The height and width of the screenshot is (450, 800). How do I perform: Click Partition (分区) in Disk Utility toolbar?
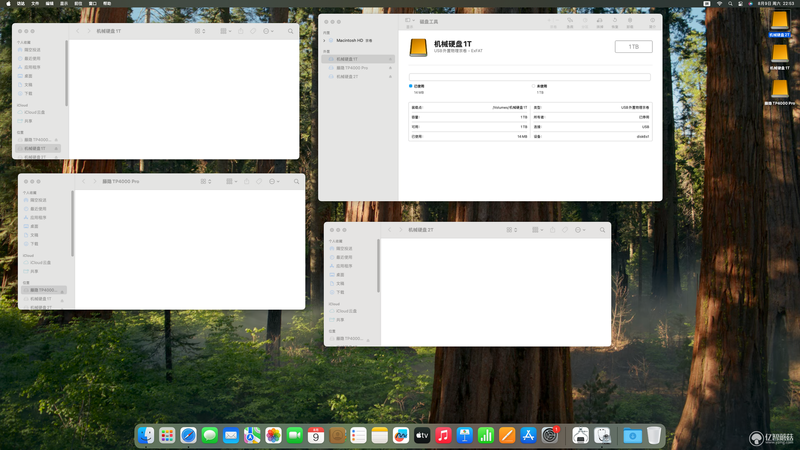585,22
